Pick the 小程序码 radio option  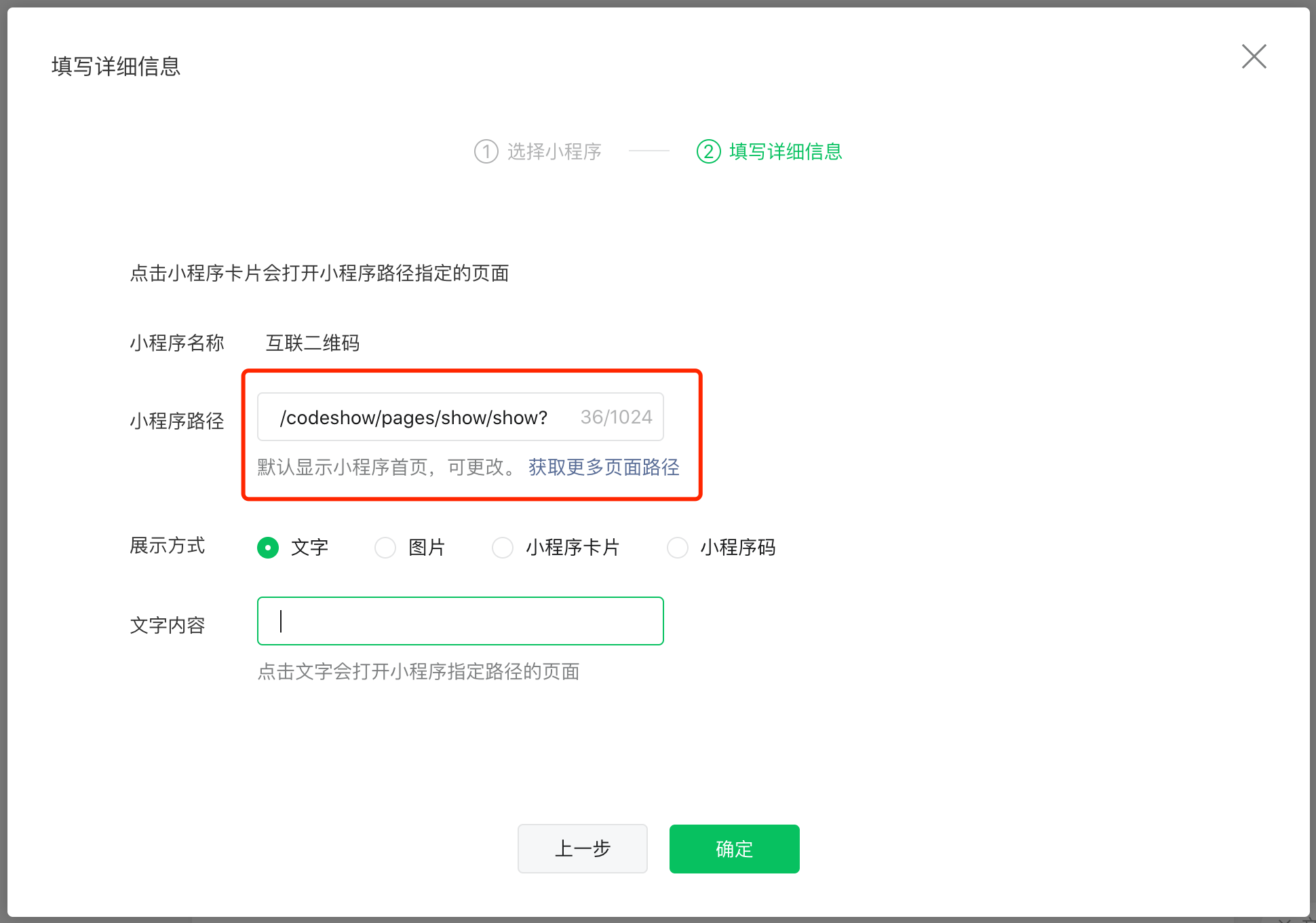tap(678, 547)
